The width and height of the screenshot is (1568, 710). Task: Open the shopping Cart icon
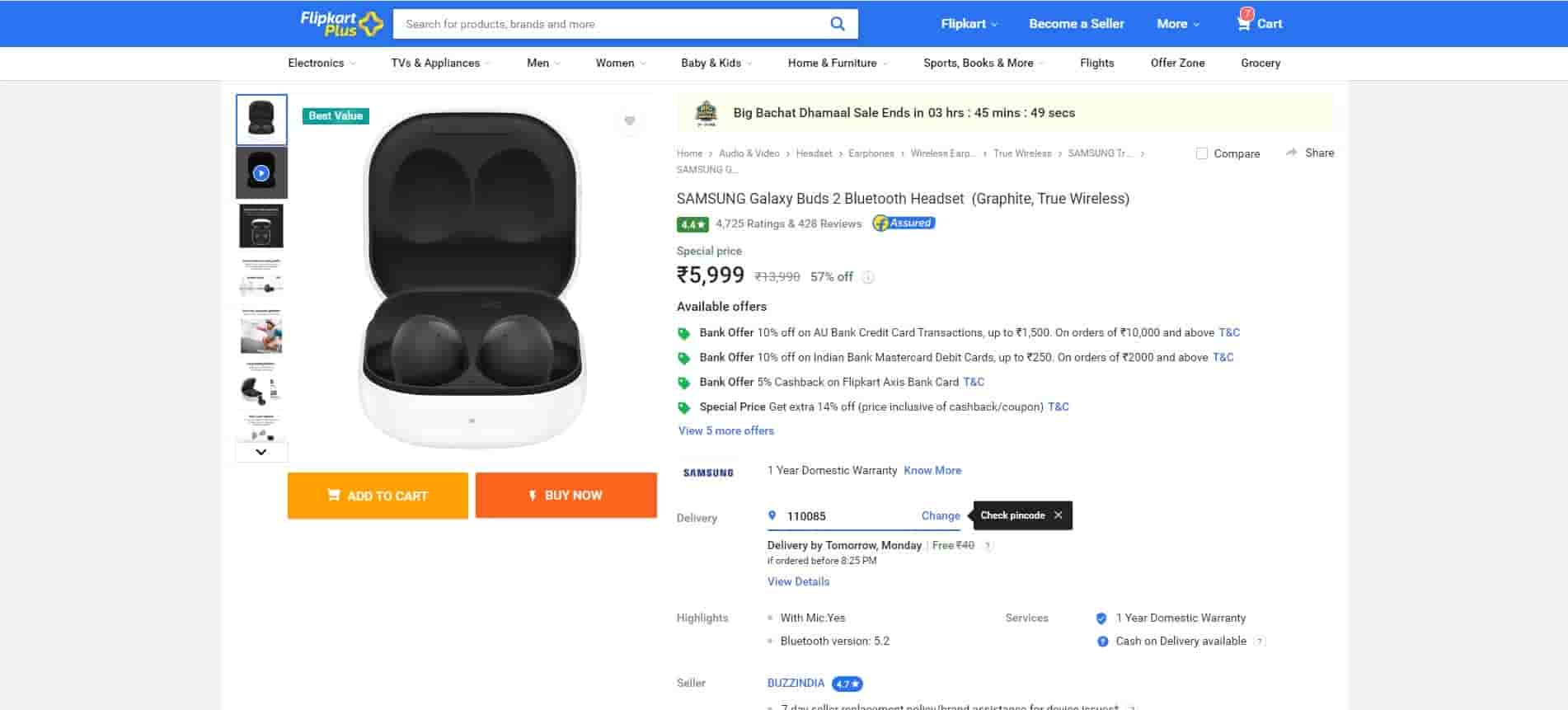pyautogui.click(x=1244, y=22)
